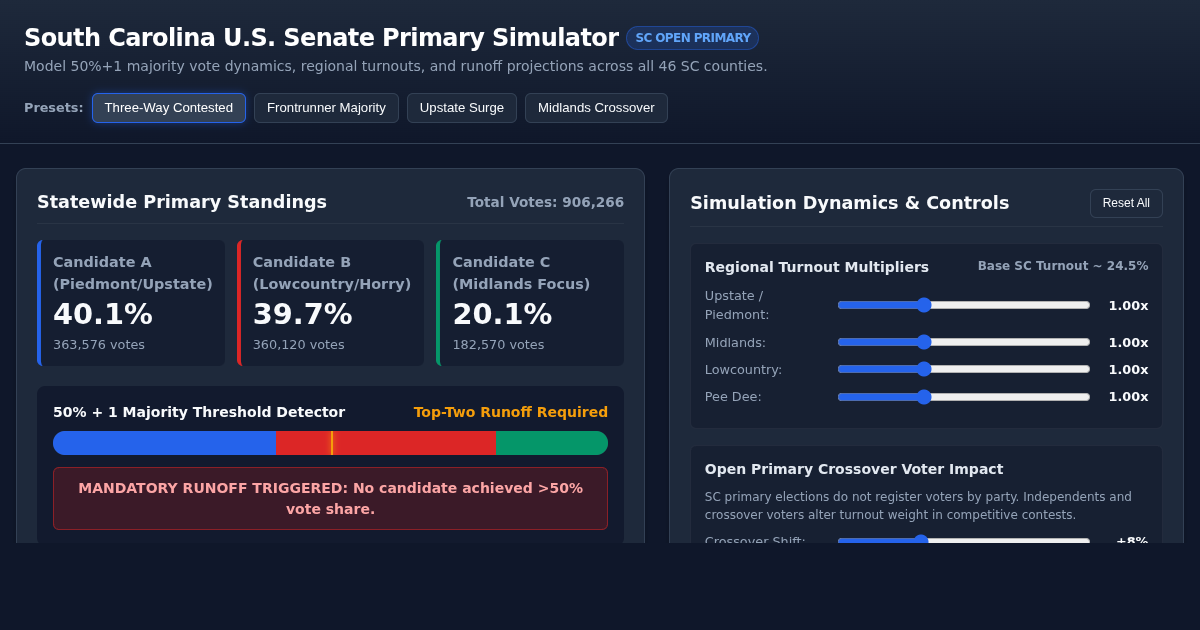The image size is (1200, 630).
Task: Click the 360,120 votes count
Action: [x=299, y=345]
